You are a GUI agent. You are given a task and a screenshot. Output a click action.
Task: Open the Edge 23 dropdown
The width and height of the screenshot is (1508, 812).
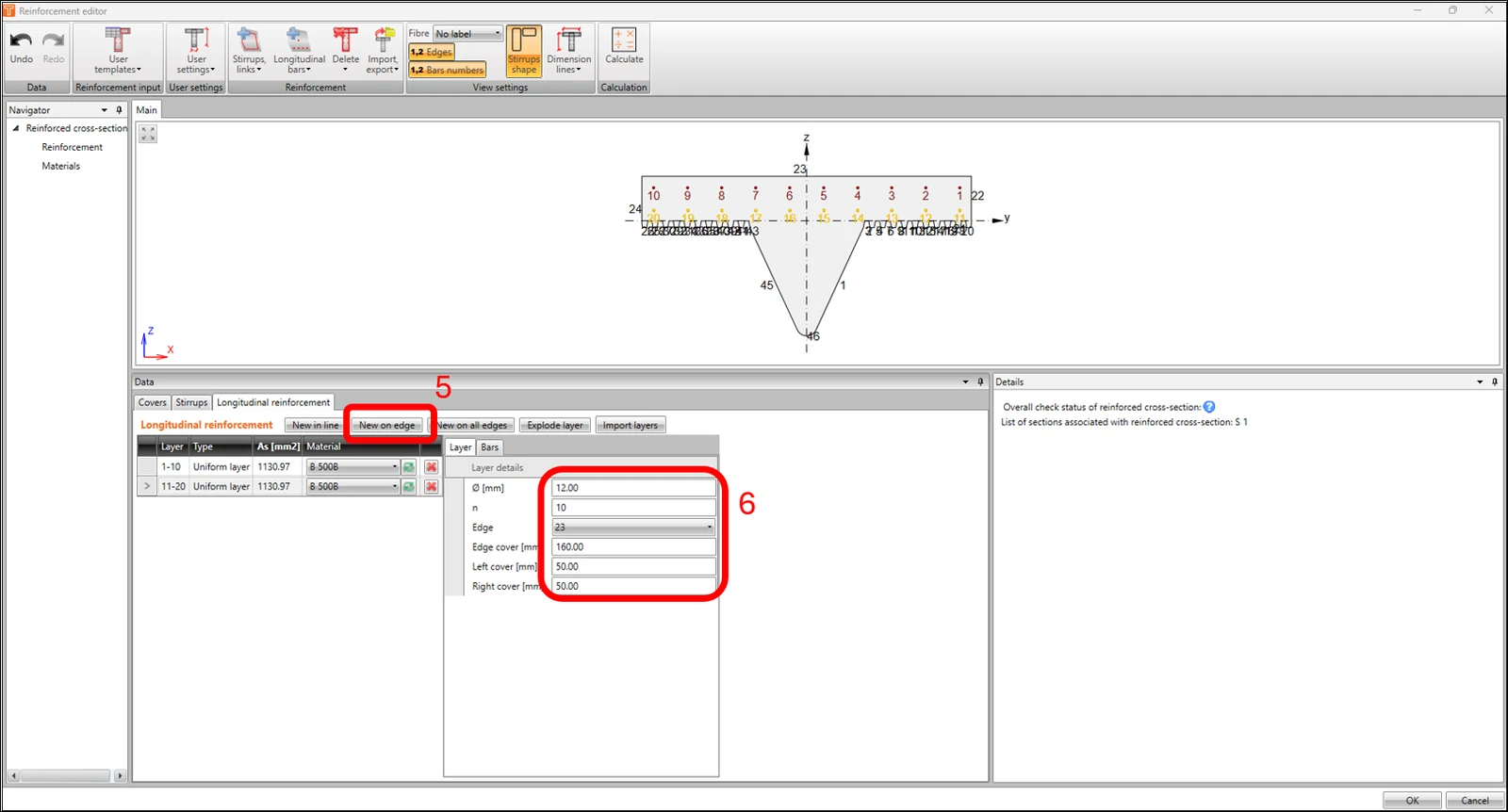point(633,528)
